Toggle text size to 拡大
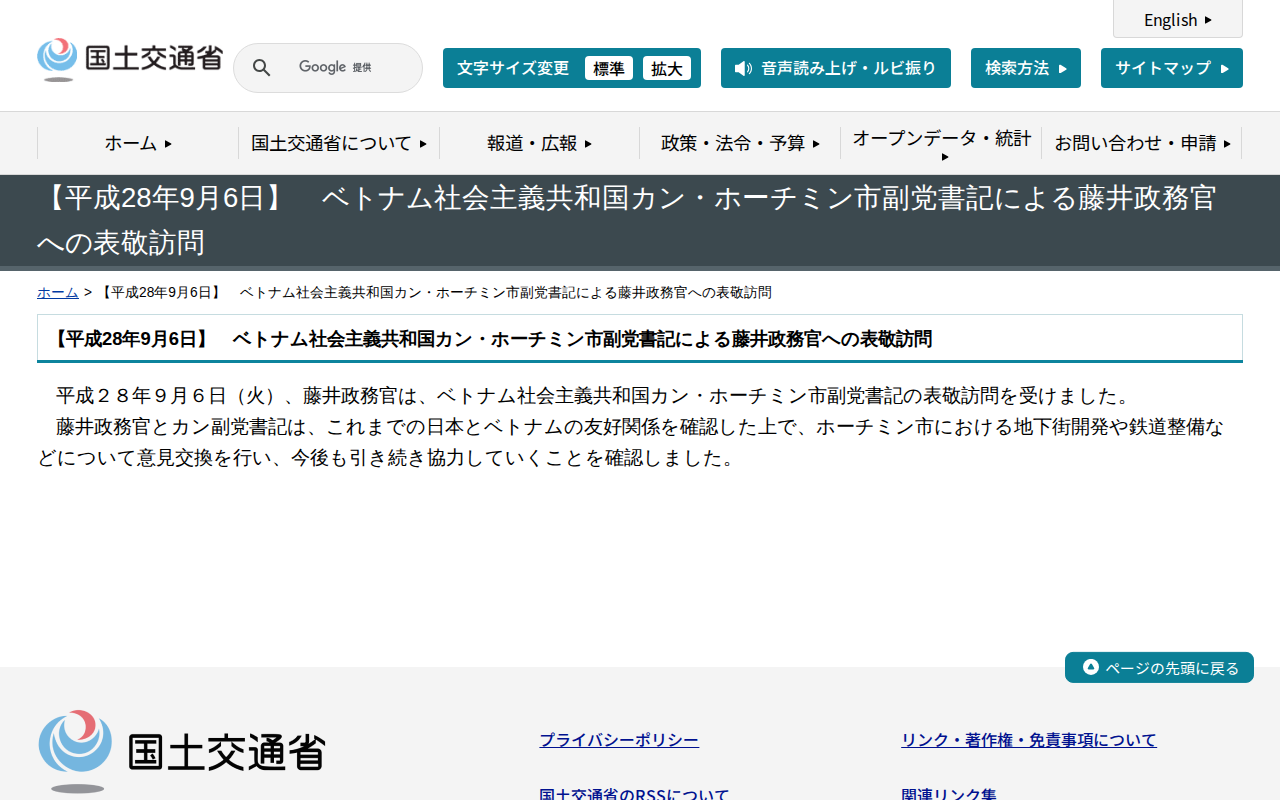This screenshot has height=800, width=1280. [x=667, y=68]
